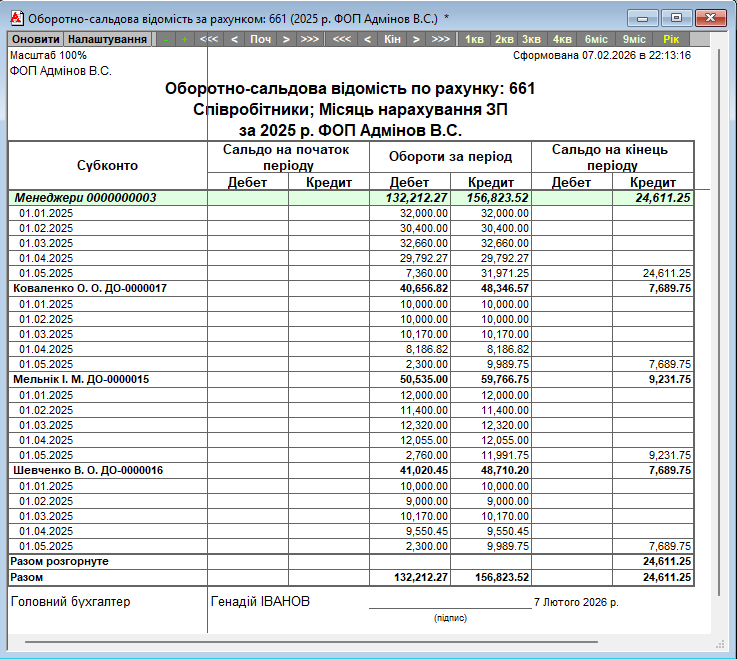The image size is (737, 659).
Task: Expand the Менеджери 0000000003 group row
Action: (85, 198)
